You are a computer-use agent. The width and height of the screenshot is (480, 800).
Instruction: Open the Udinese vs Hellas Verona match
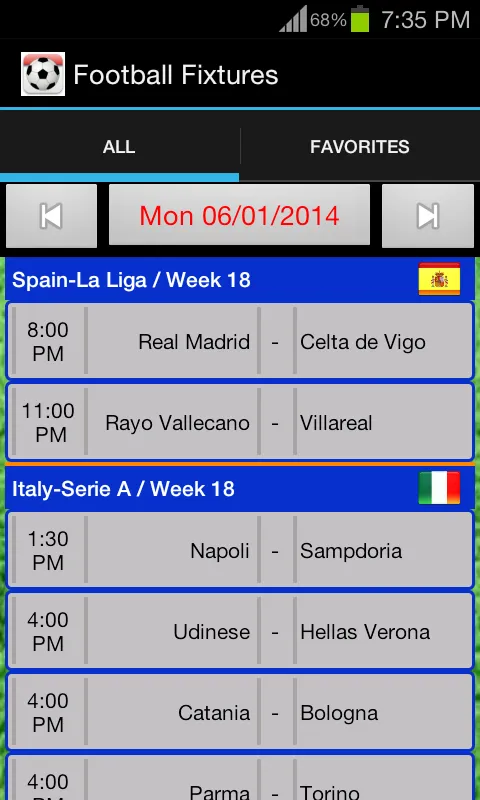(x=240, y=631)
